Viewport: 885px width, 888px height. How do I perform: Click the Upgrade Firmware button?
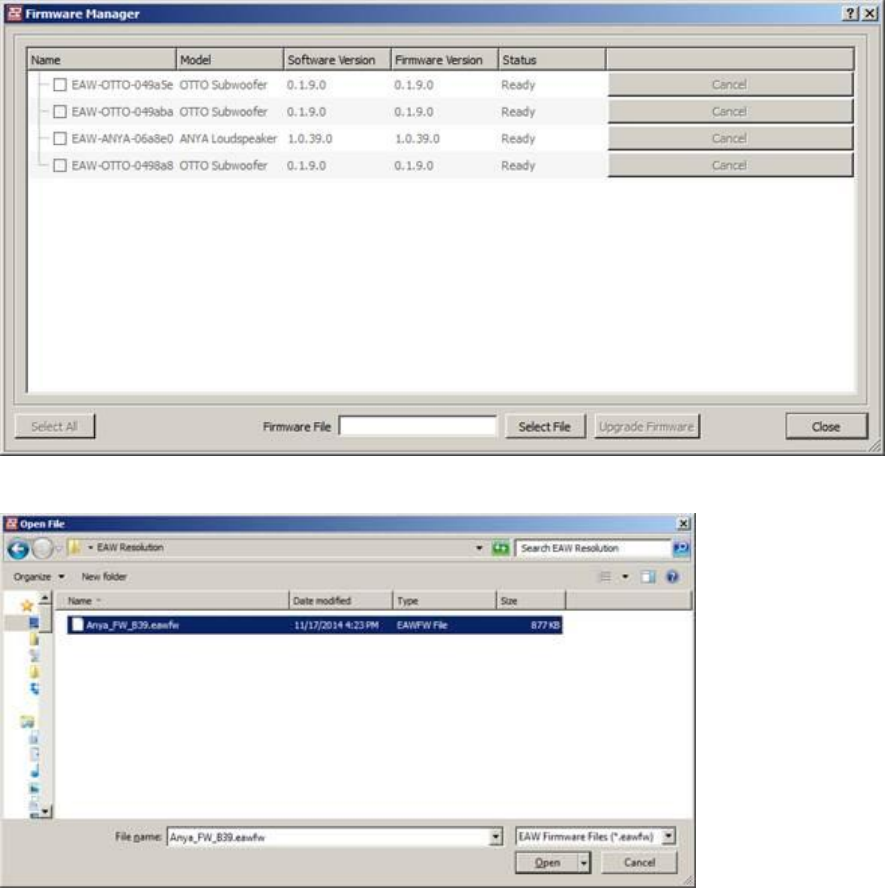click(647, 426)
